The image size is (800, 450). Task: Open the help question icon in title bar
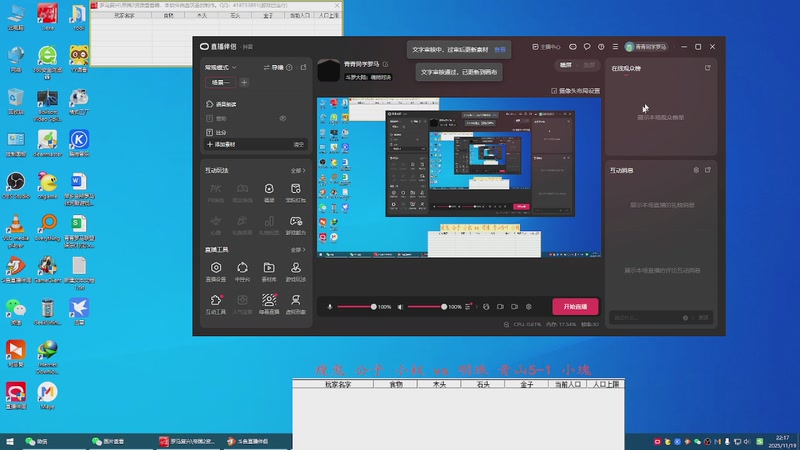point(601,46)
